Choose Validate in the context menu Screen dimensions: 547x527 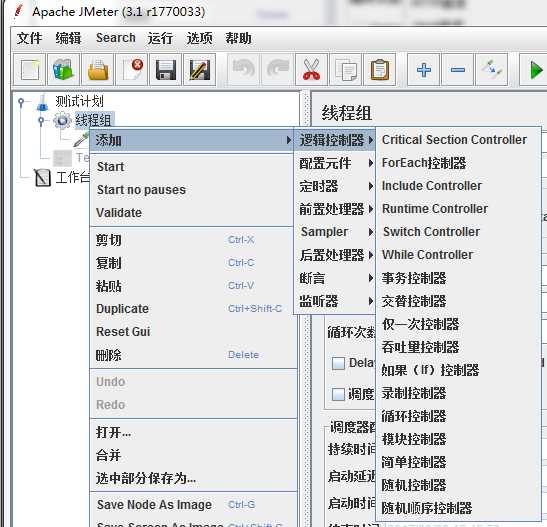click(192, 213)
